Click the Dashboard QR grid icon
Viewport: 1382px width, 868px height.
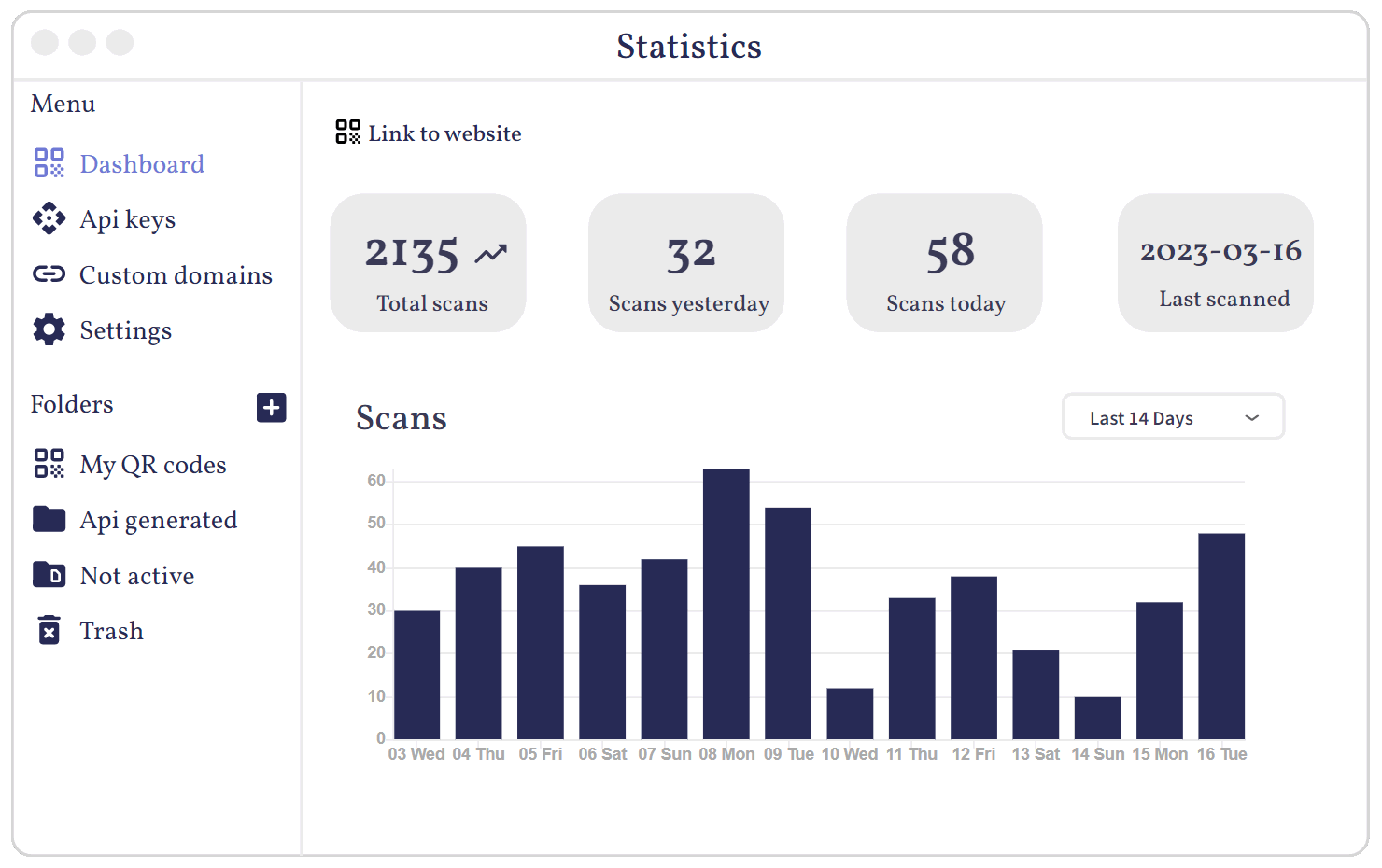tap(49, 162)
